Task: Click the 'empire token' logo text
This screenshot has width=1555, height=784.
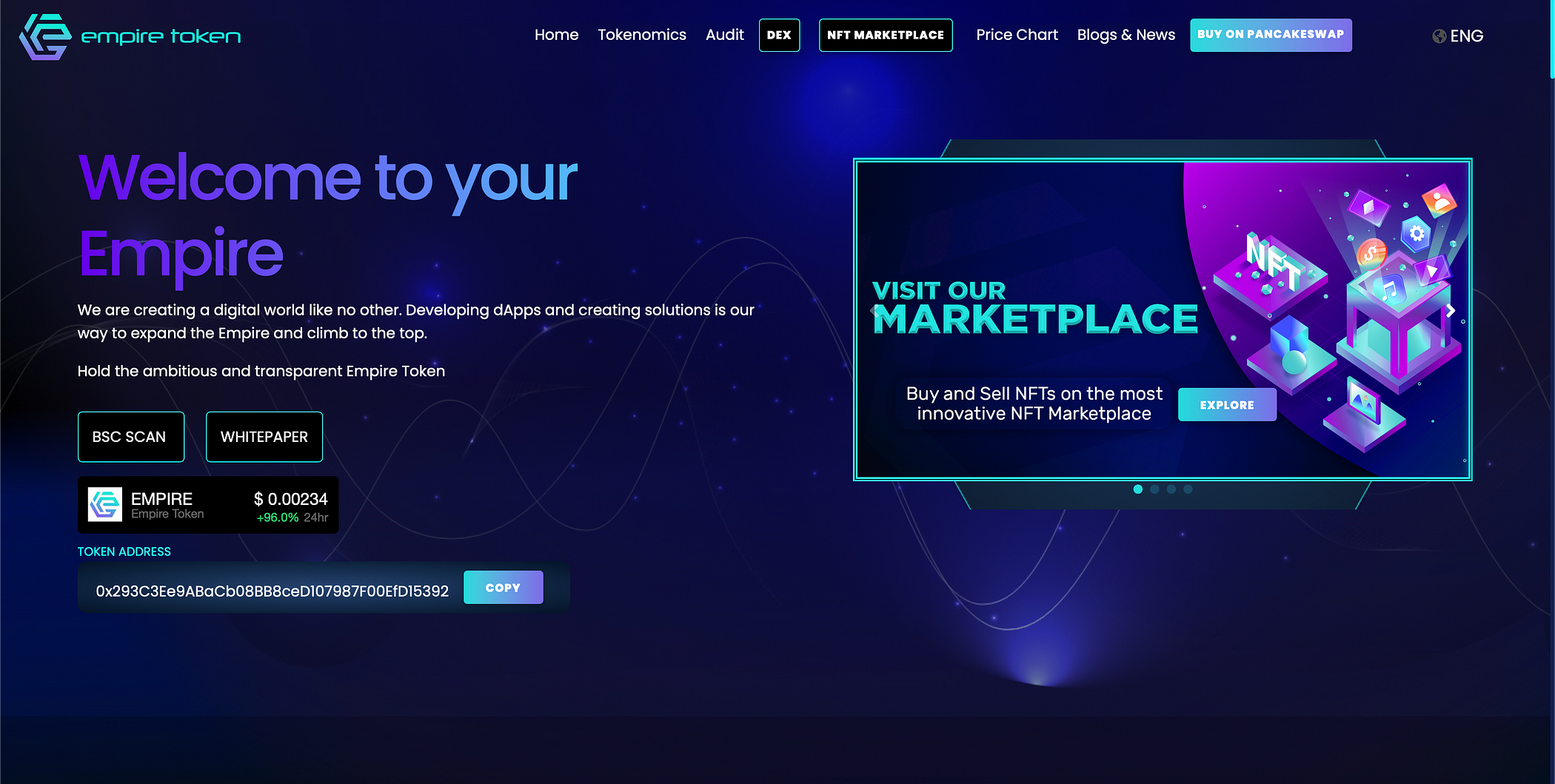Action: 161,36
